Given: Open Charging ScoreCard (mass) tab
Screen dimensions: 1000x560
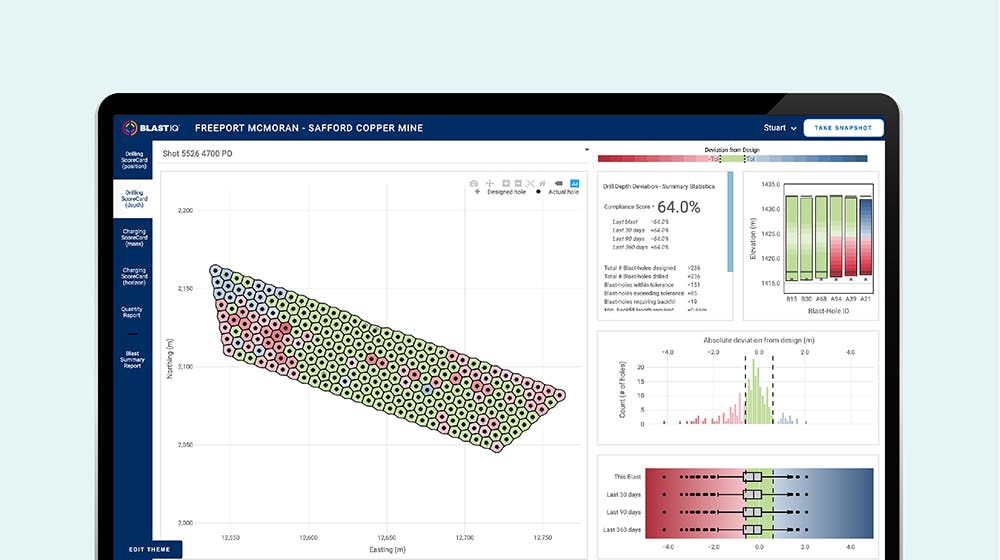Looking at the screenshot, I should [x=133, y=237].
